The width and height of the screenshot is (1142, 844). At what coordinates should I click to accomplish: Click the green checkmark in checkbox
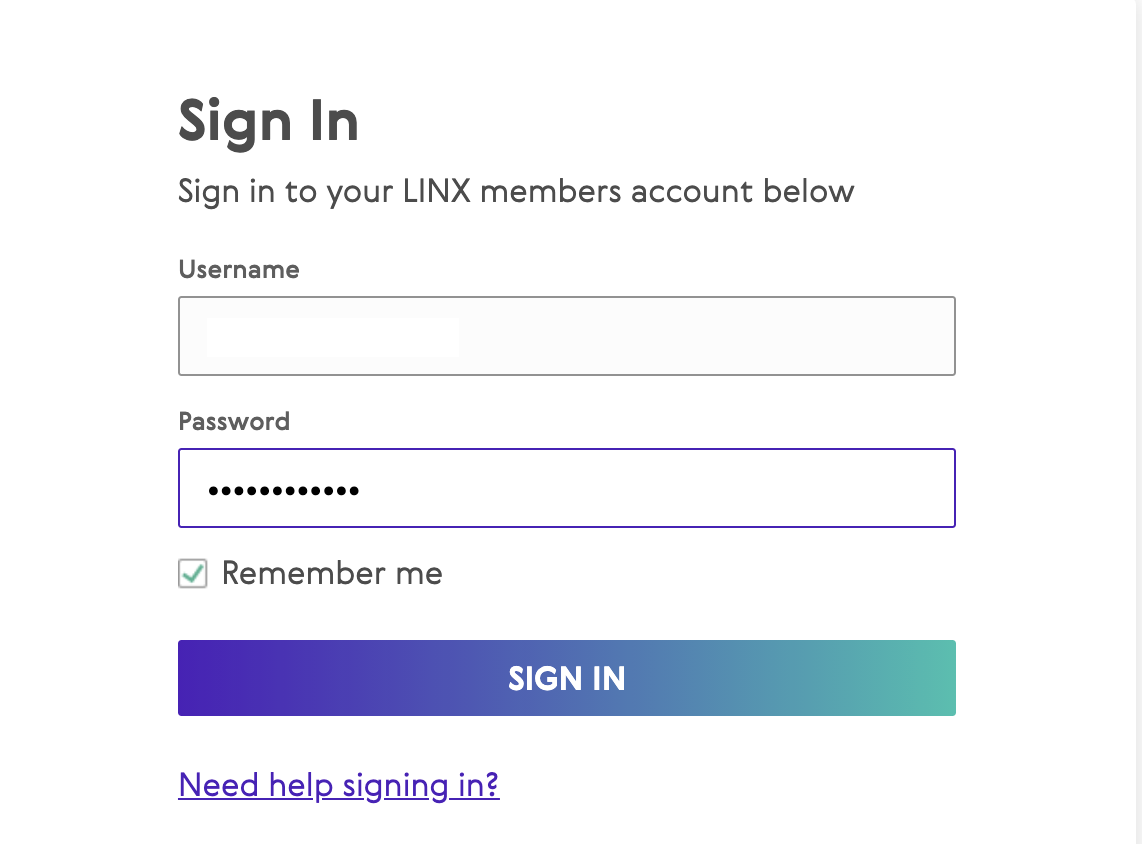192,573
